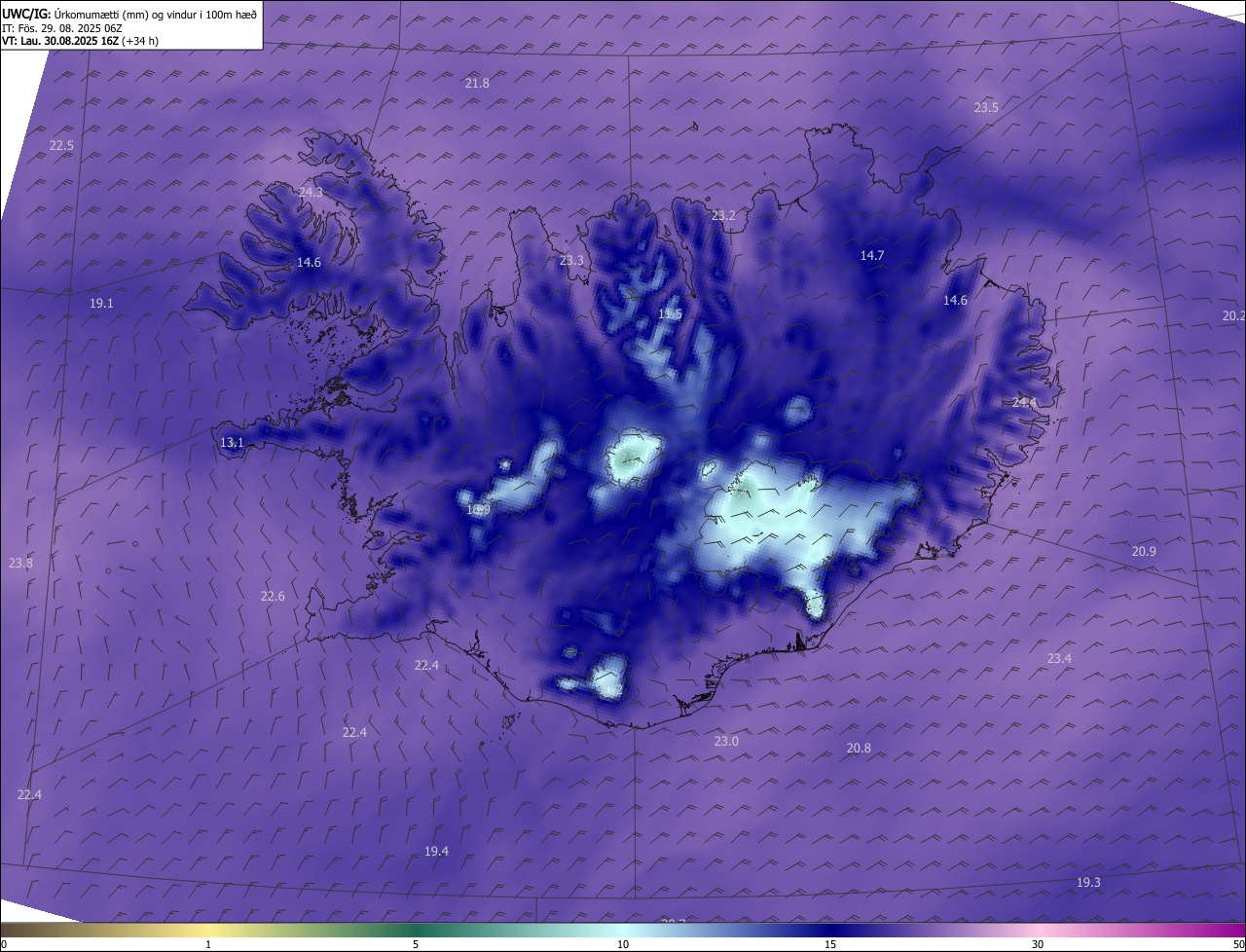Select the 19.1 value over the sea
This screenshot has height=952, width=1246.
tap(101, 304)
